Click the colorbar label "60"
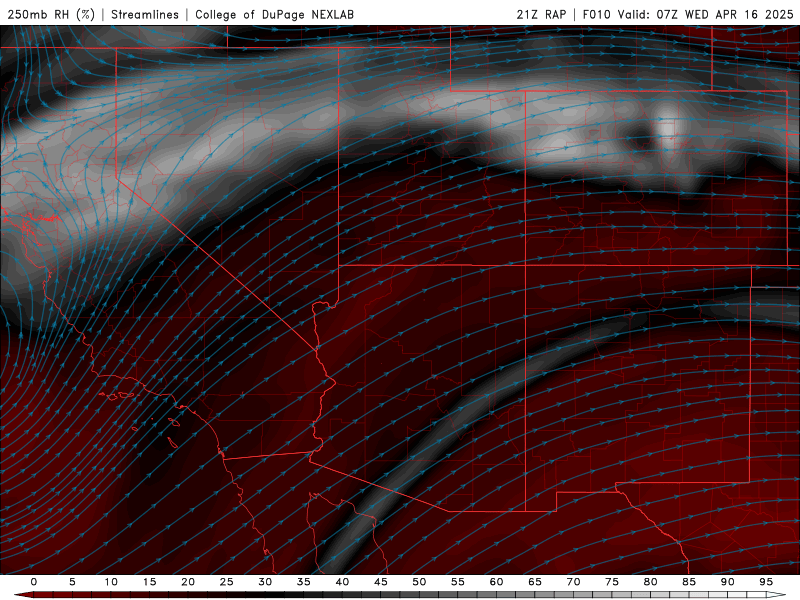 [x=496, y=582]
